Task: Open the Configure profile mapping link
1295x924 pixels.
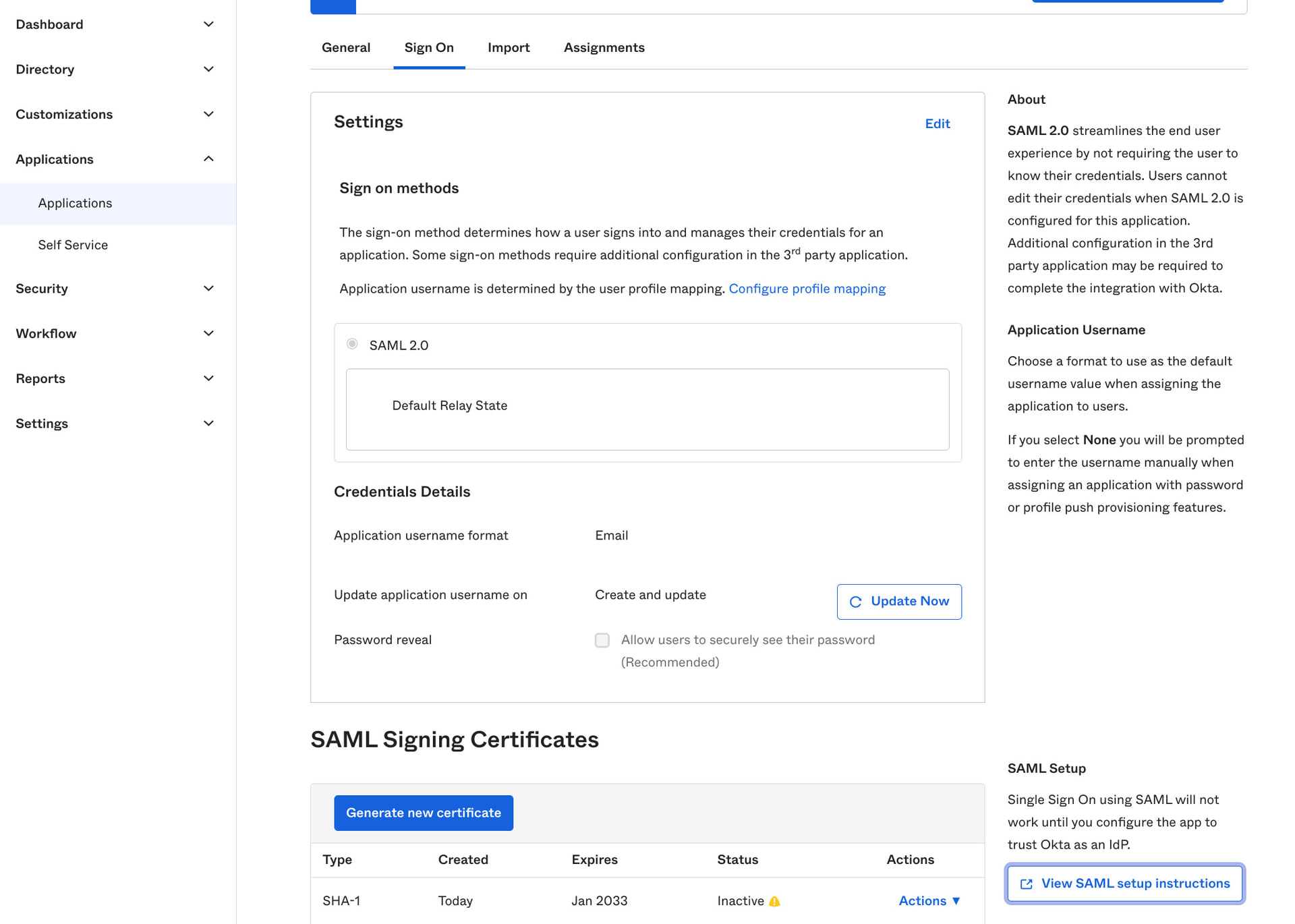Action: tap(807, 289)
